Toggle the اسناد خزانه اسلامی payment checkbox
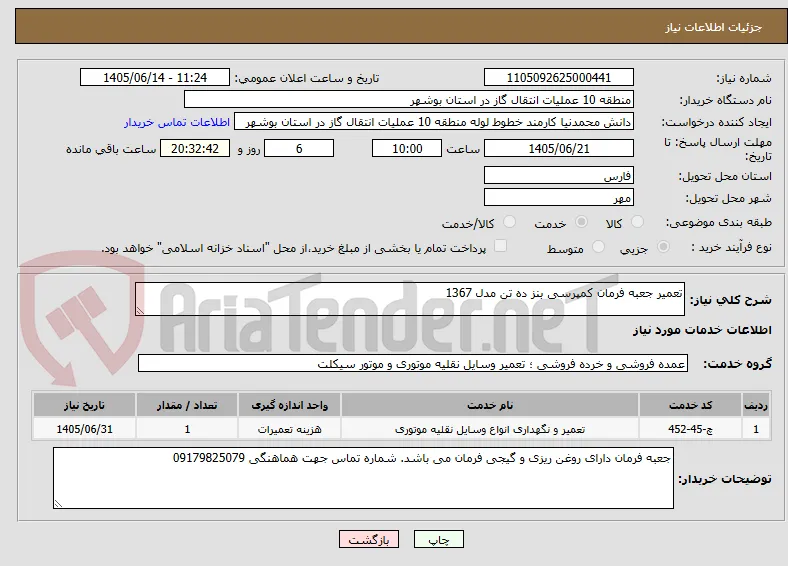This screenshot has height=566, width=788. [500, 246]
